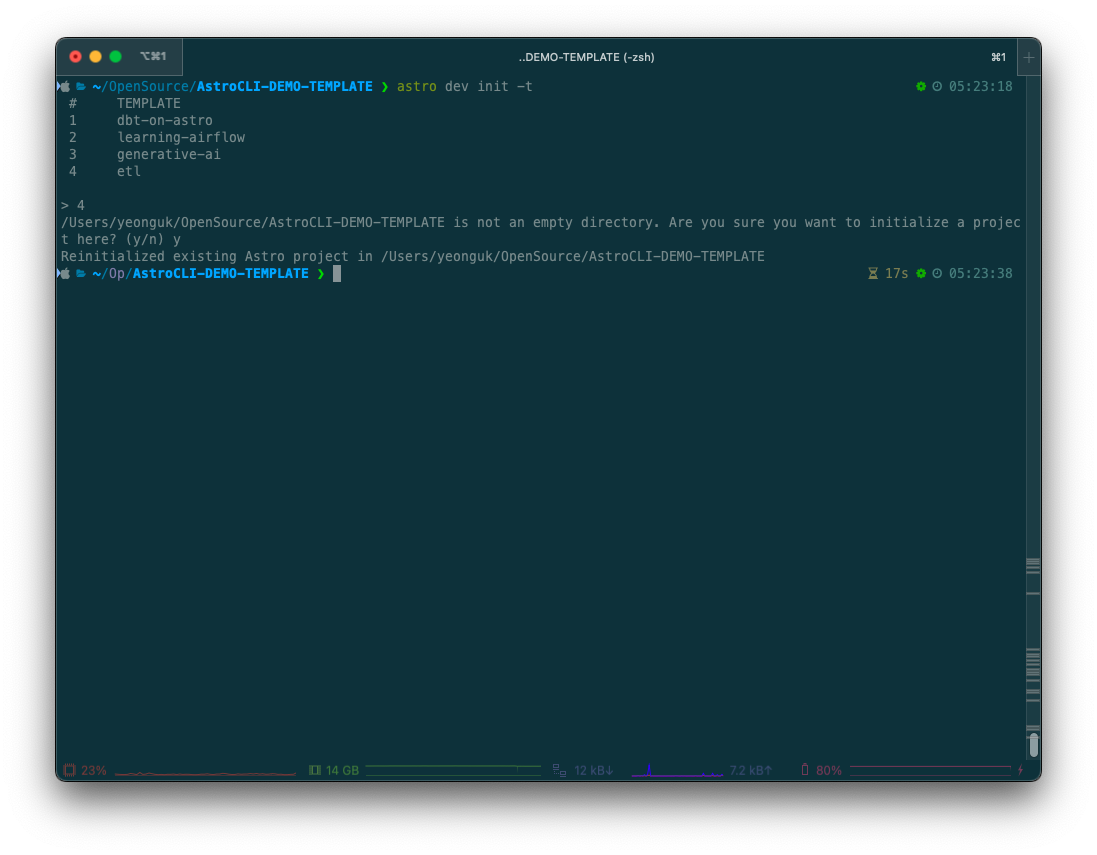Click the ⌘1 indicator in the title bar
Viewport: 1097px width, 855px height.
click(x=998, y=57)
